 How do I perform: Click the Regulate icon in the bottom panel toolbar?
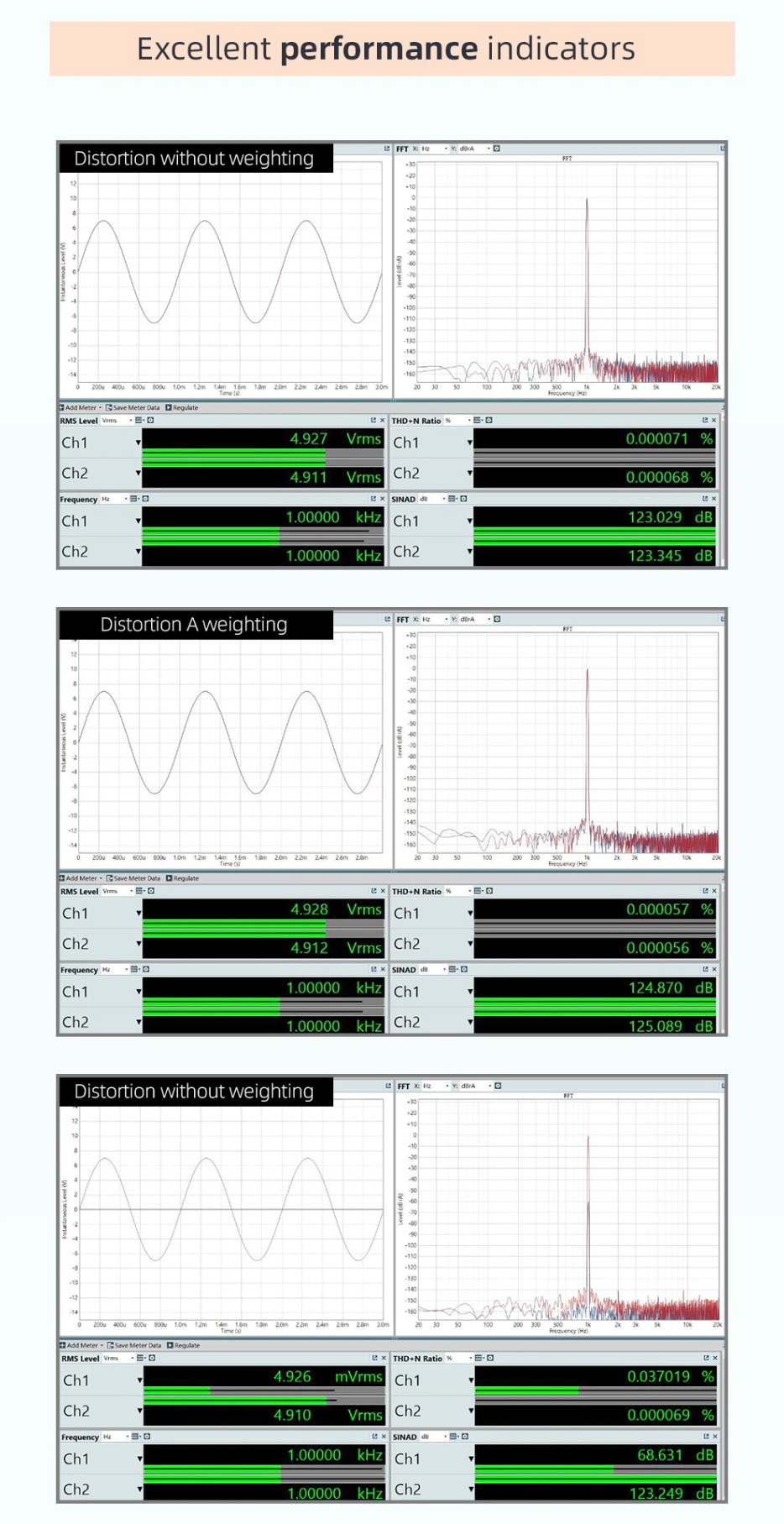click(x=170, y=1345)
